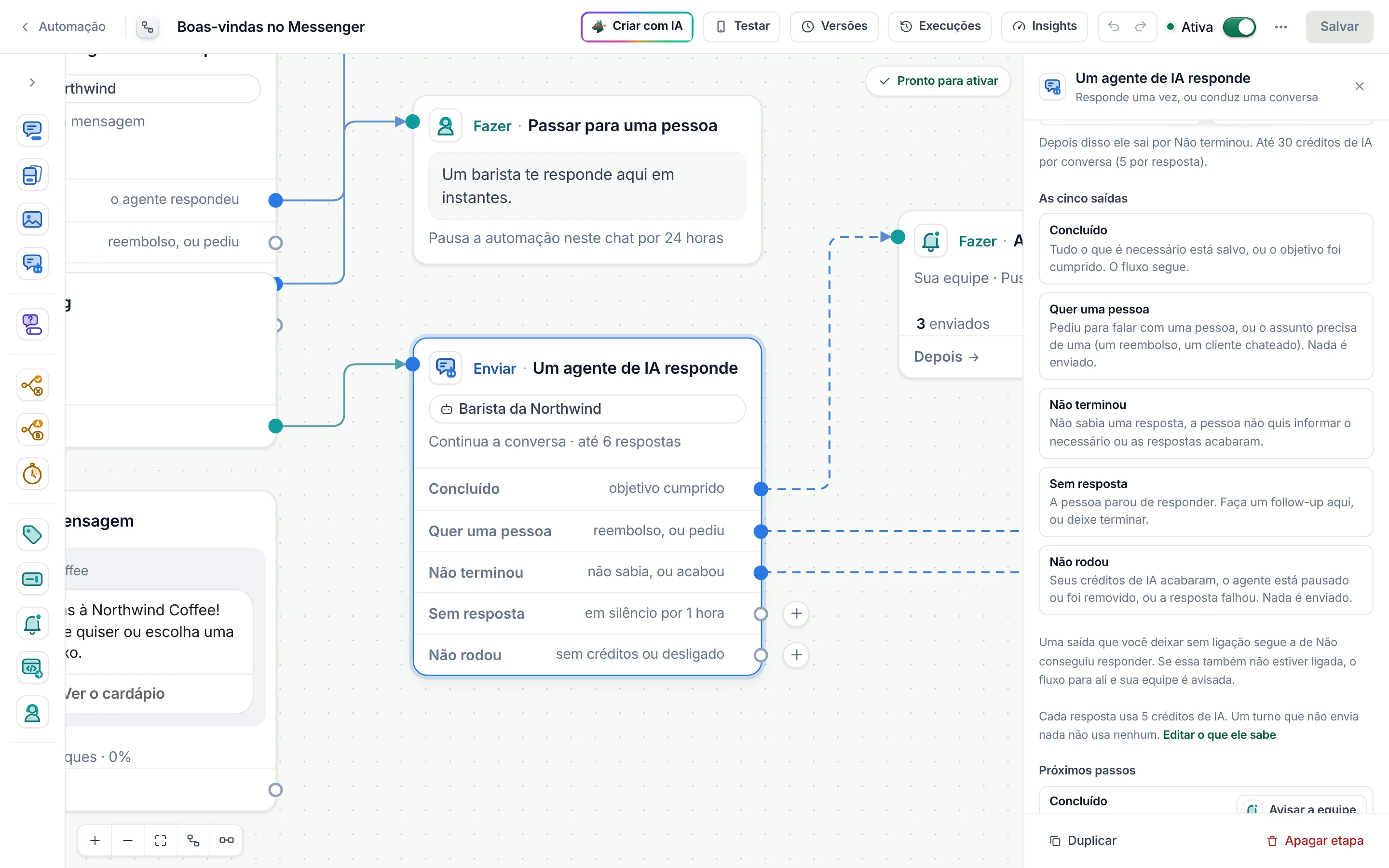Image resolution: width=1389 pixels, height=868 pixels.
Task: Click the Pronto para ativar status badge
Action: coord(938,81)
